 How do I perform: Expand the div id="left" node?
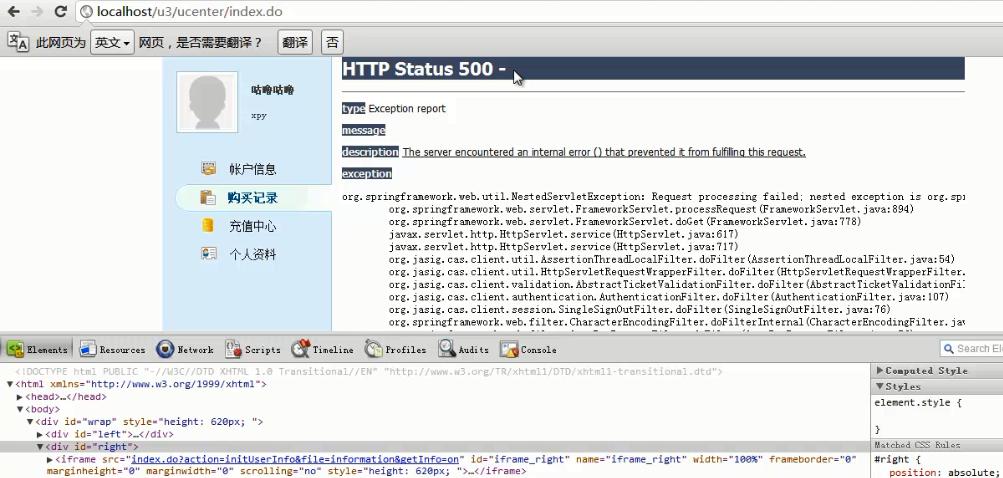point(40,434)
